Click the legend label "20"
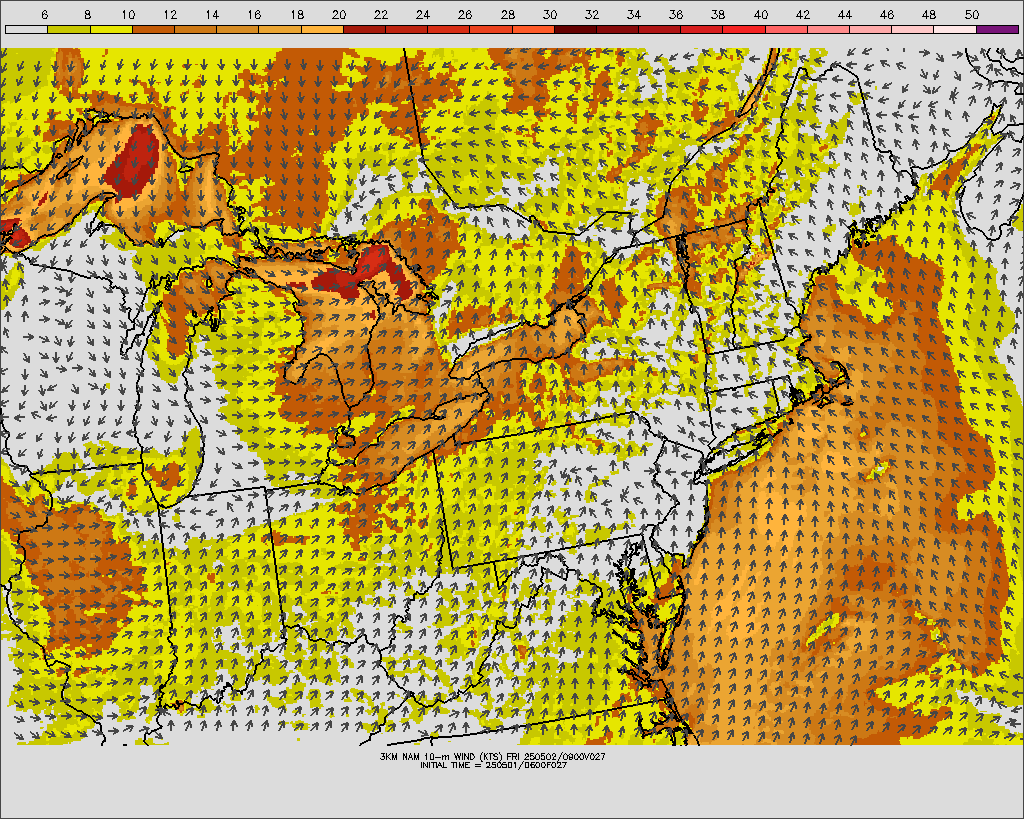This screenshot has width=1024, height=819. 338,14
